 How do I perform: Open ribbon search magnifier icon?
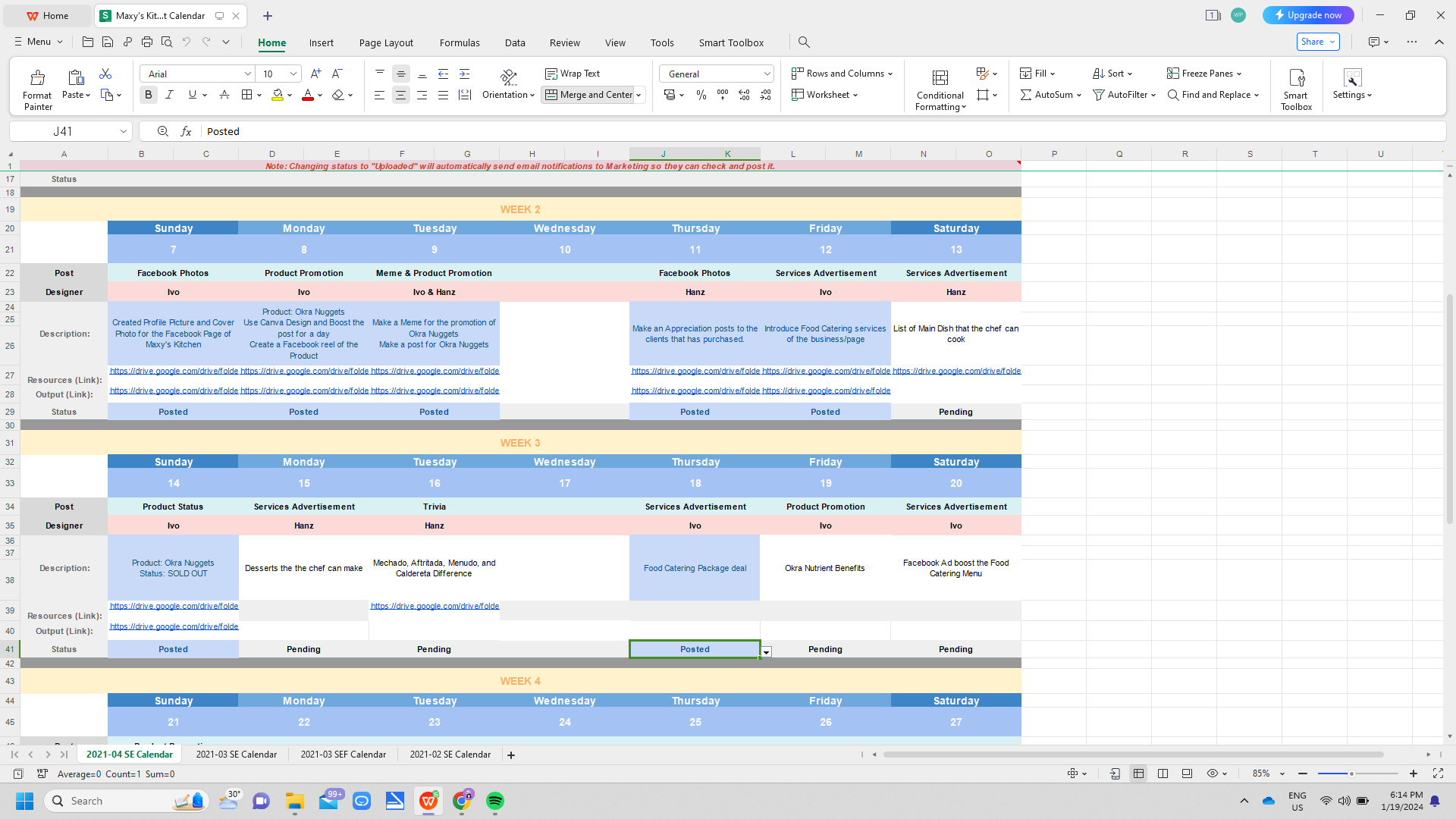pos(804,42)
